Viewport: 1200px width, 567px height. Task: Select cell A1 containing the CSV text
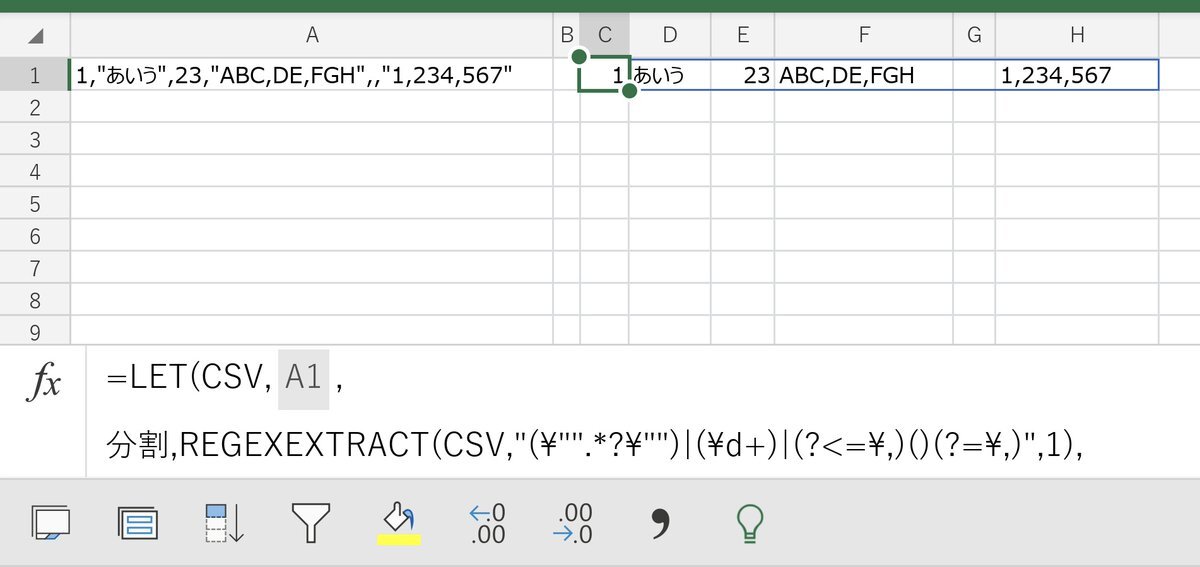point(312,75)
